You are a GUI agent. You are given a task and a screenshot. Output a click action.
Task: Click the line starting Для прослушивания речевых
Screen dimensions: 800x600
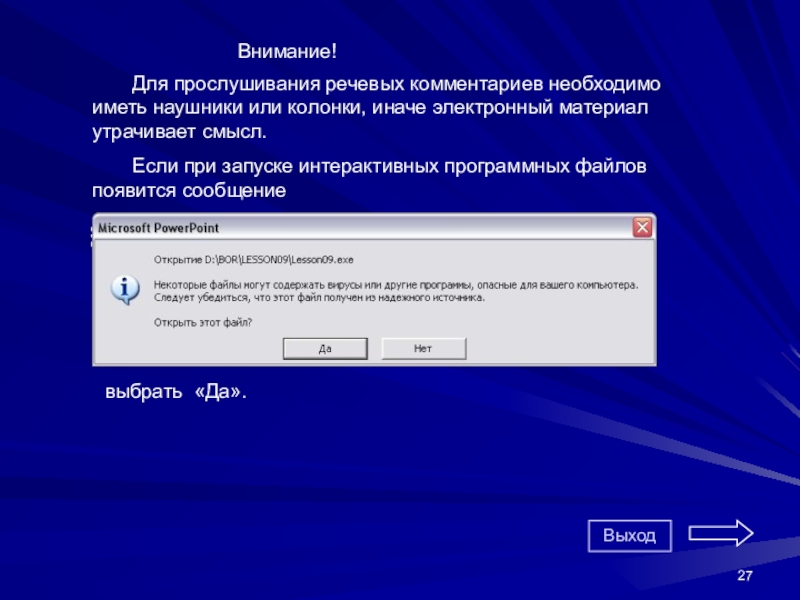coord(396,84)
